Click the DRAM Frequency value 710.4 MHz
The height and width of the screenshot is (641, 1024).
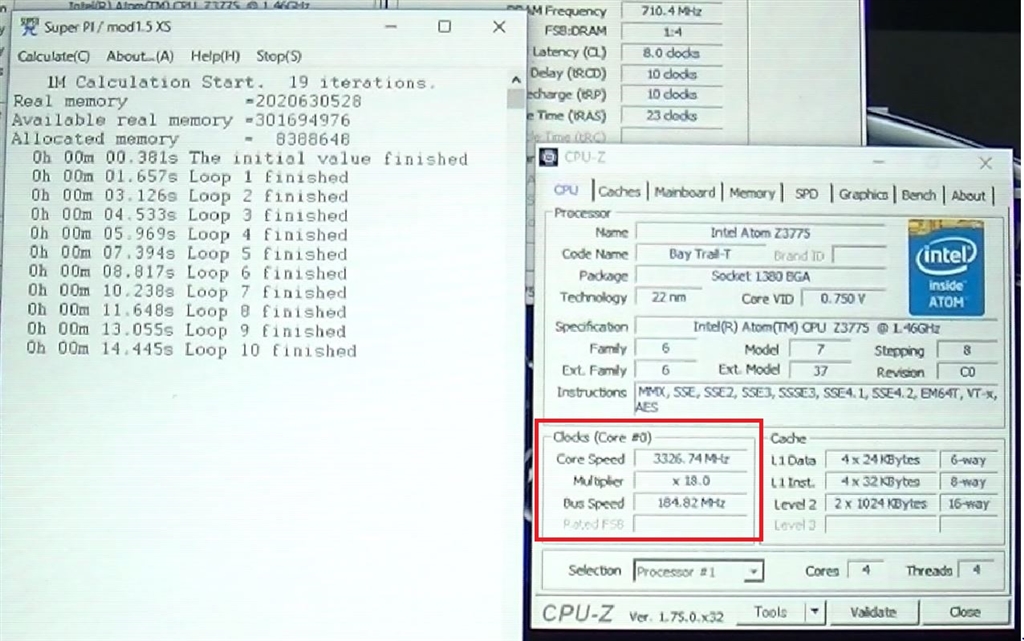coord(671,11)
